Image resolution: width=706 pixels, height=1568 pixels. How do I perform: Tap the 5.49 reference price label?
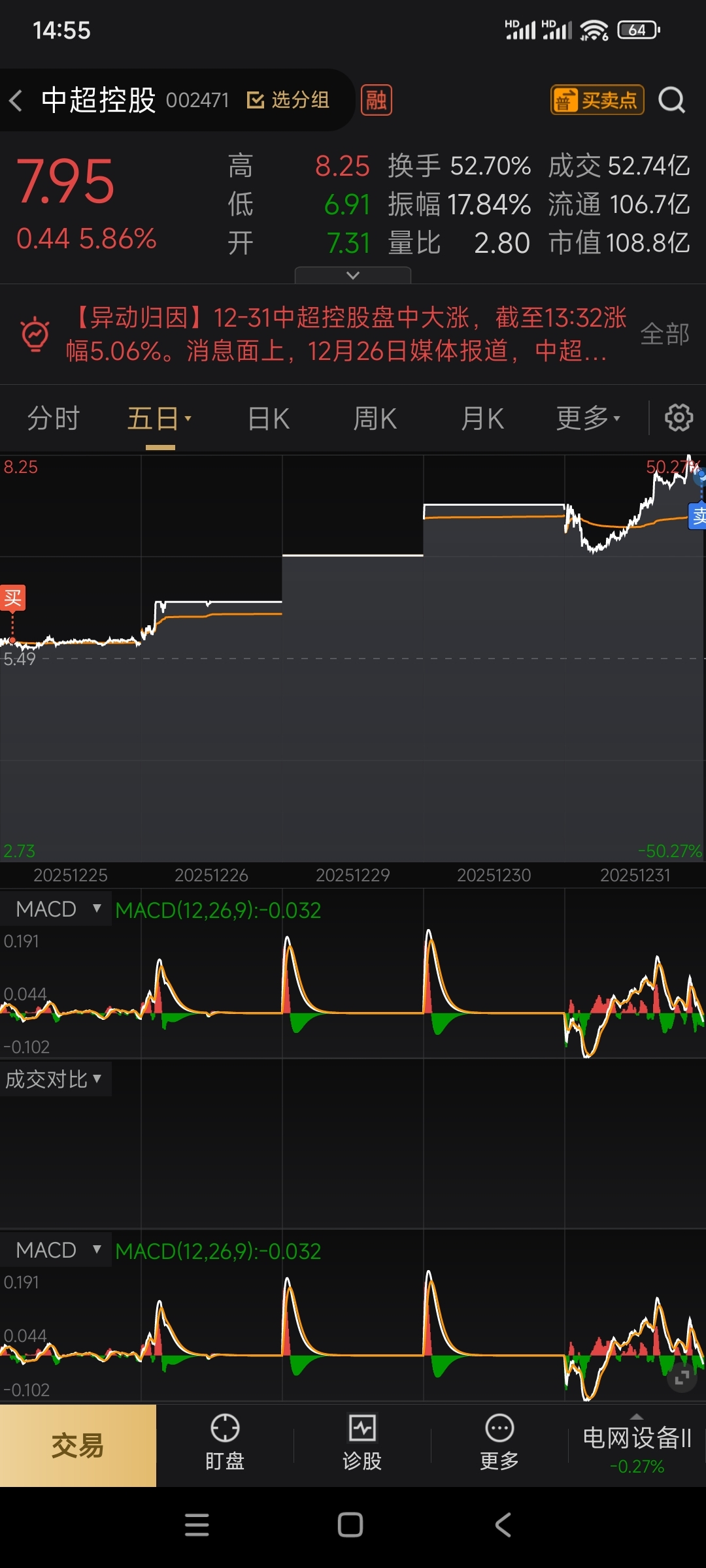point(20,659)
